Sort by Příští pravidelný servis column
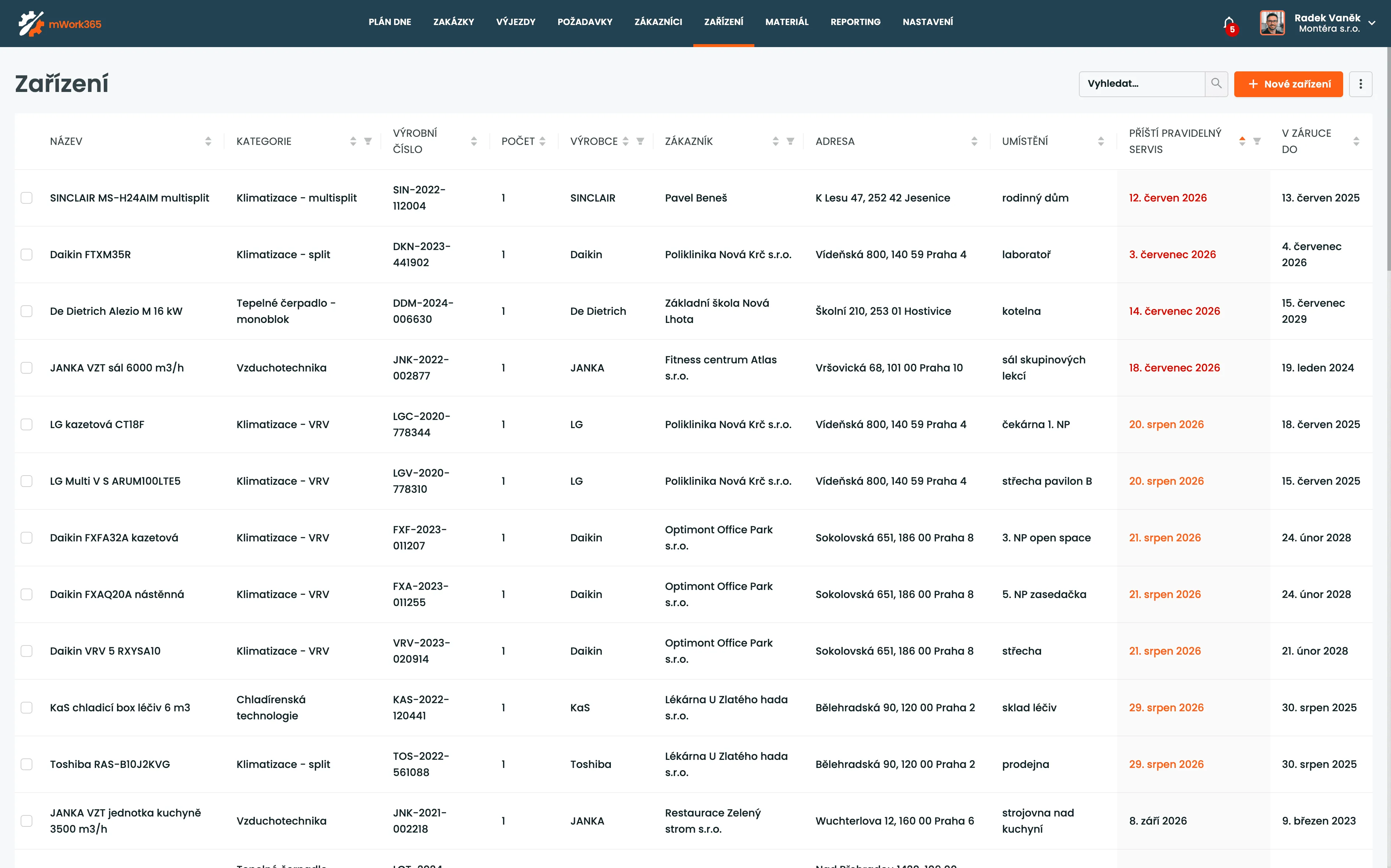 pos(1242,141)
